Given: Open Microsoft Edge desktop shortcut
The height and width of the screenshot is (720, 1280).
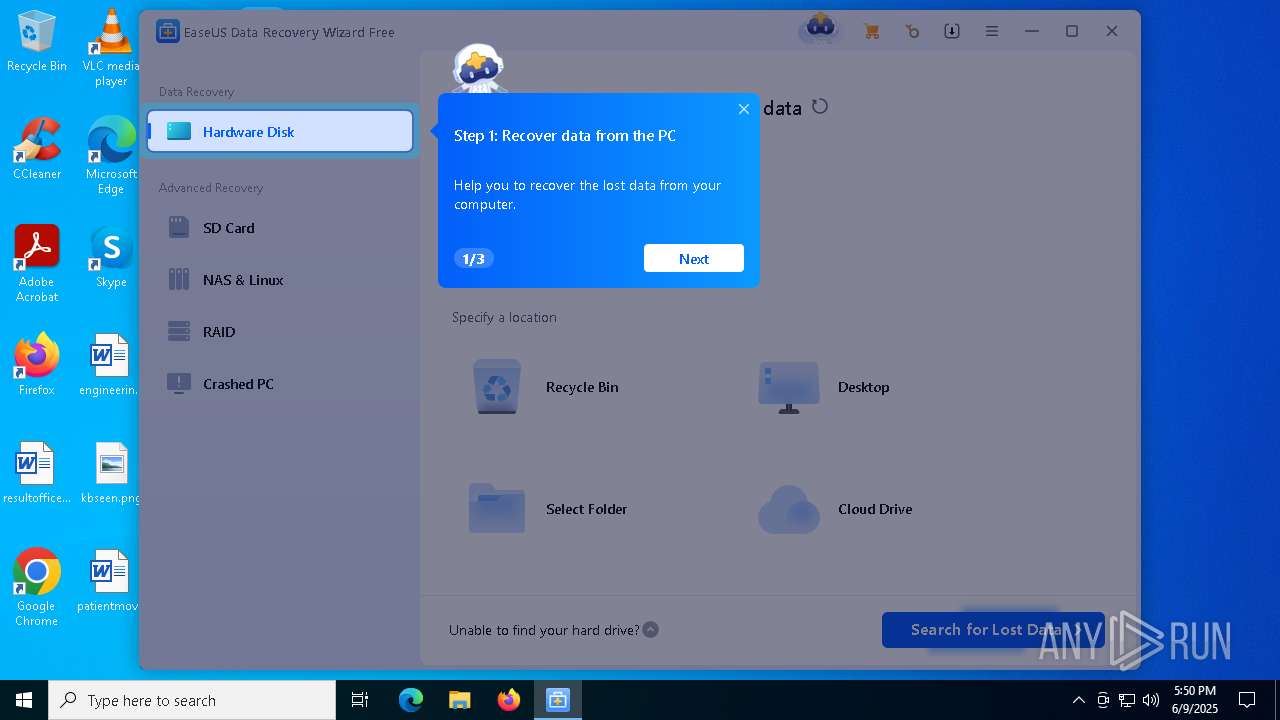Looking at the screenshot, I should 111,156.
